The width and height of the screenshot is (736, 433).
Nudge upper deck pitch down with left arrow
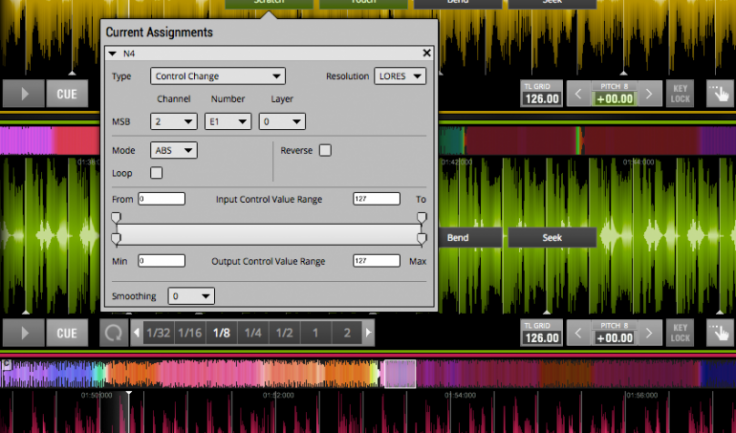(577, 95)
